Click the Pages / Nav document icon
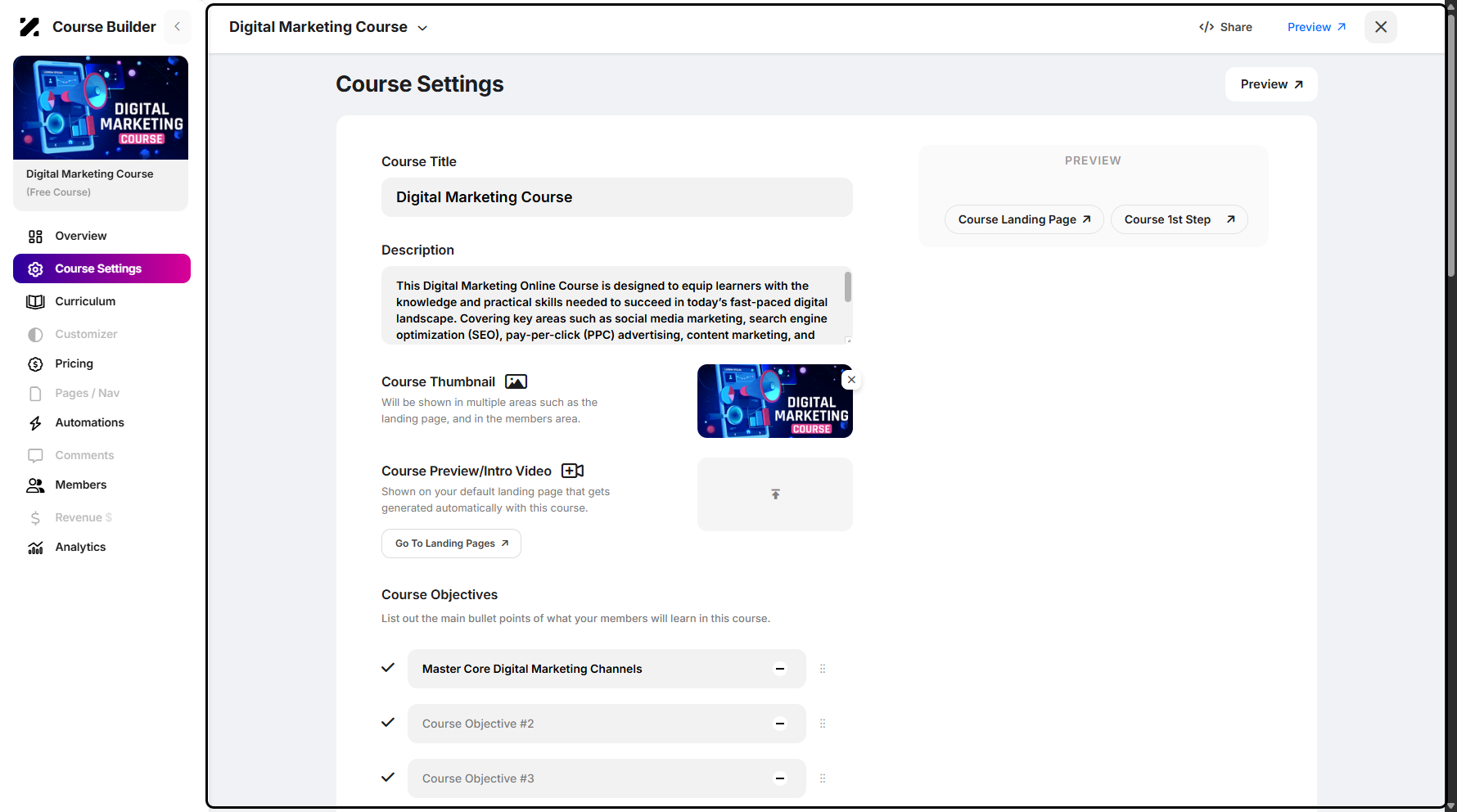 point(35,394)
